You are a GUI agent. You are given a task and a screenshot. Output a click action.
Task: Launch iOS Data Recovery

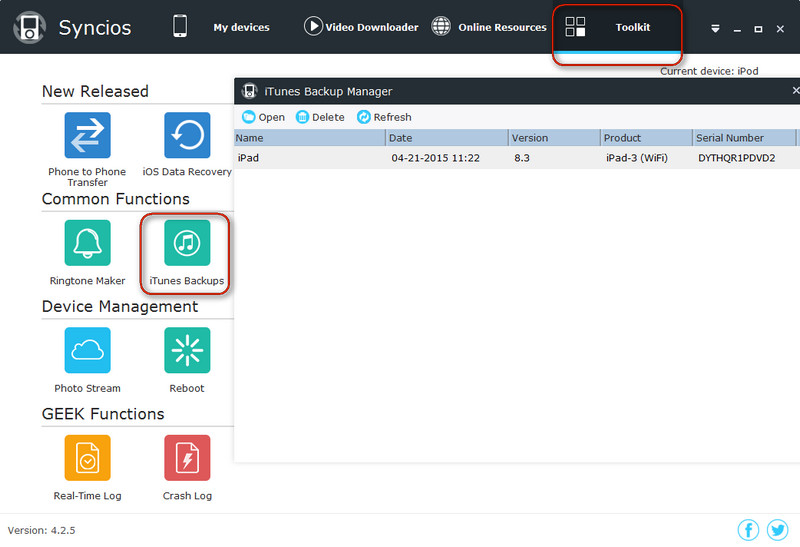187,135
